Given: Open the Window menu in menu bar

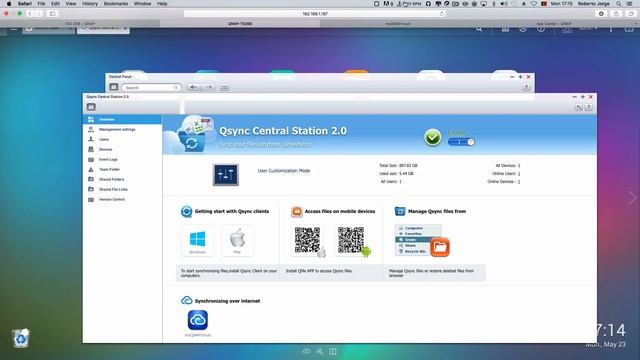Looking at the screenshot, I should pos(142,4).
